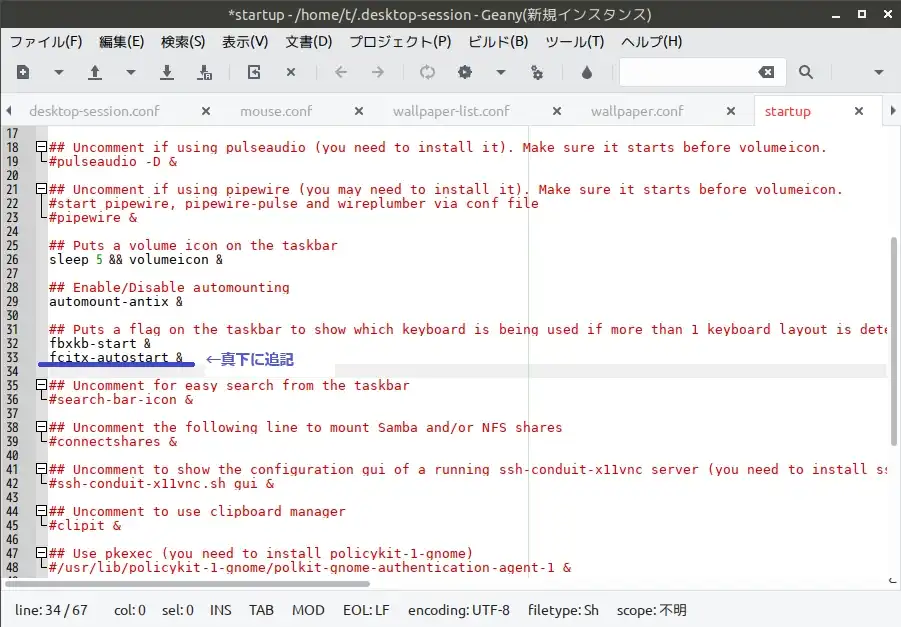Viewport: 901px width, 627px height.
Task: Click the Compile toolbar icon
Action: pyautogui.click(x=428, y=72)
